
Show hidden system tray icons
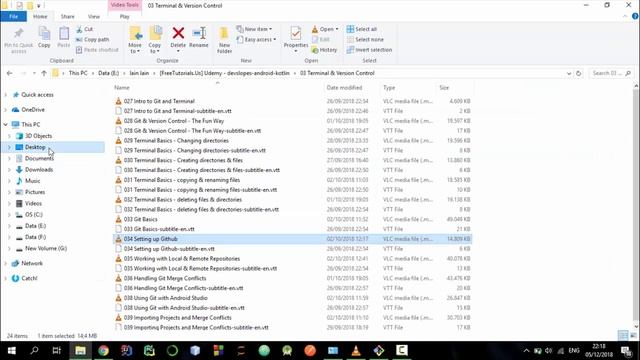526,351
